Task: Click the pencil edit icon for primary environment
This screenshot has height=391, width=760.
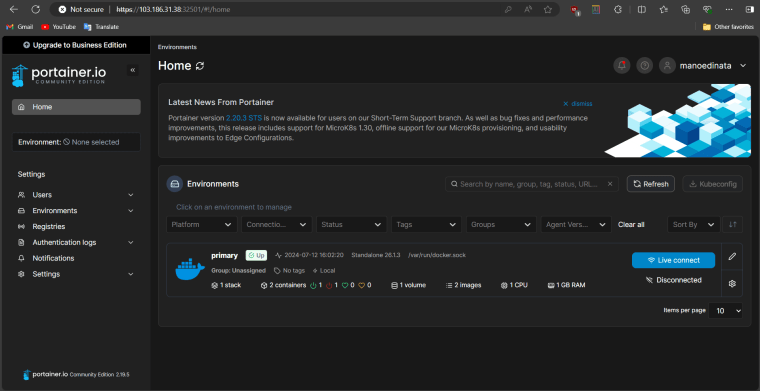Action: 732,256
